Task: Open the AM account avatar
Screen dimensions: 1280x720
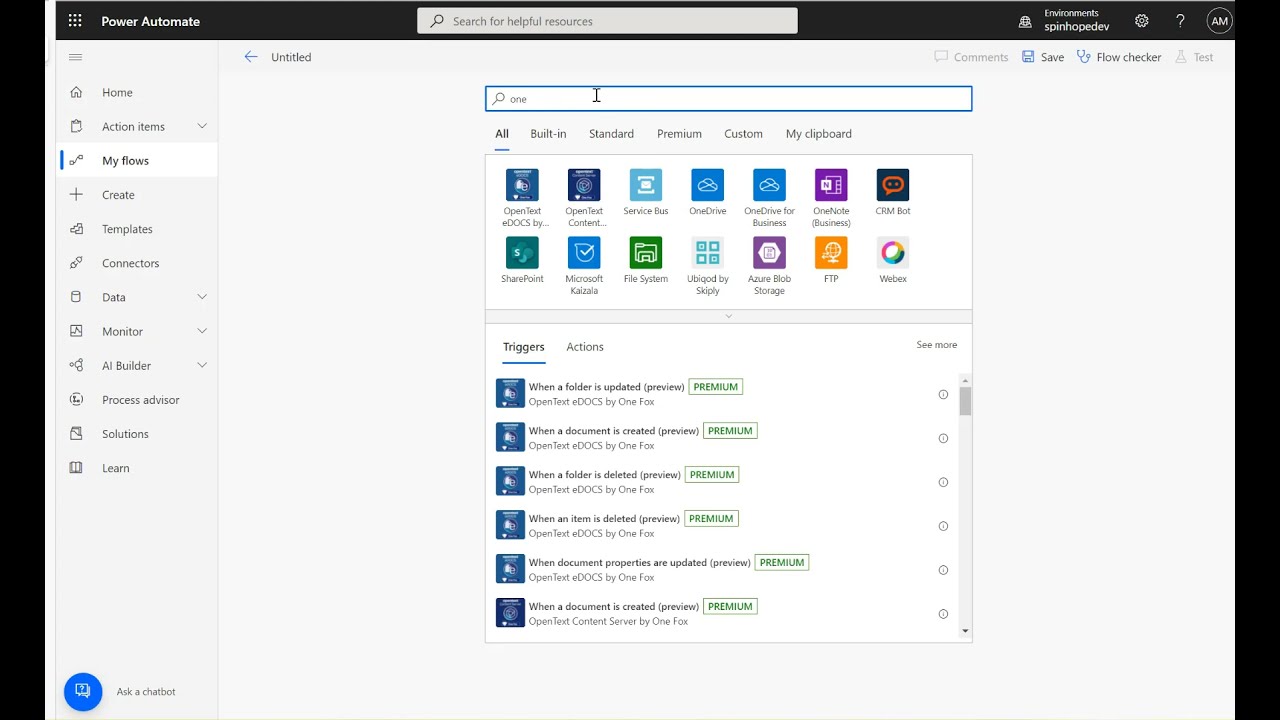Action: tap(1219, 21)
